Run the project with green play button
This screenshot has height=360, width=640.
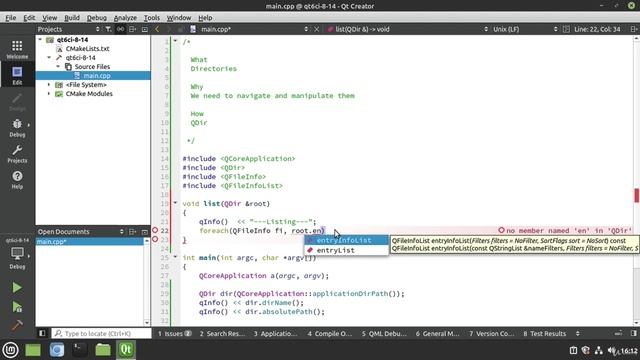[x=17, y=287]
